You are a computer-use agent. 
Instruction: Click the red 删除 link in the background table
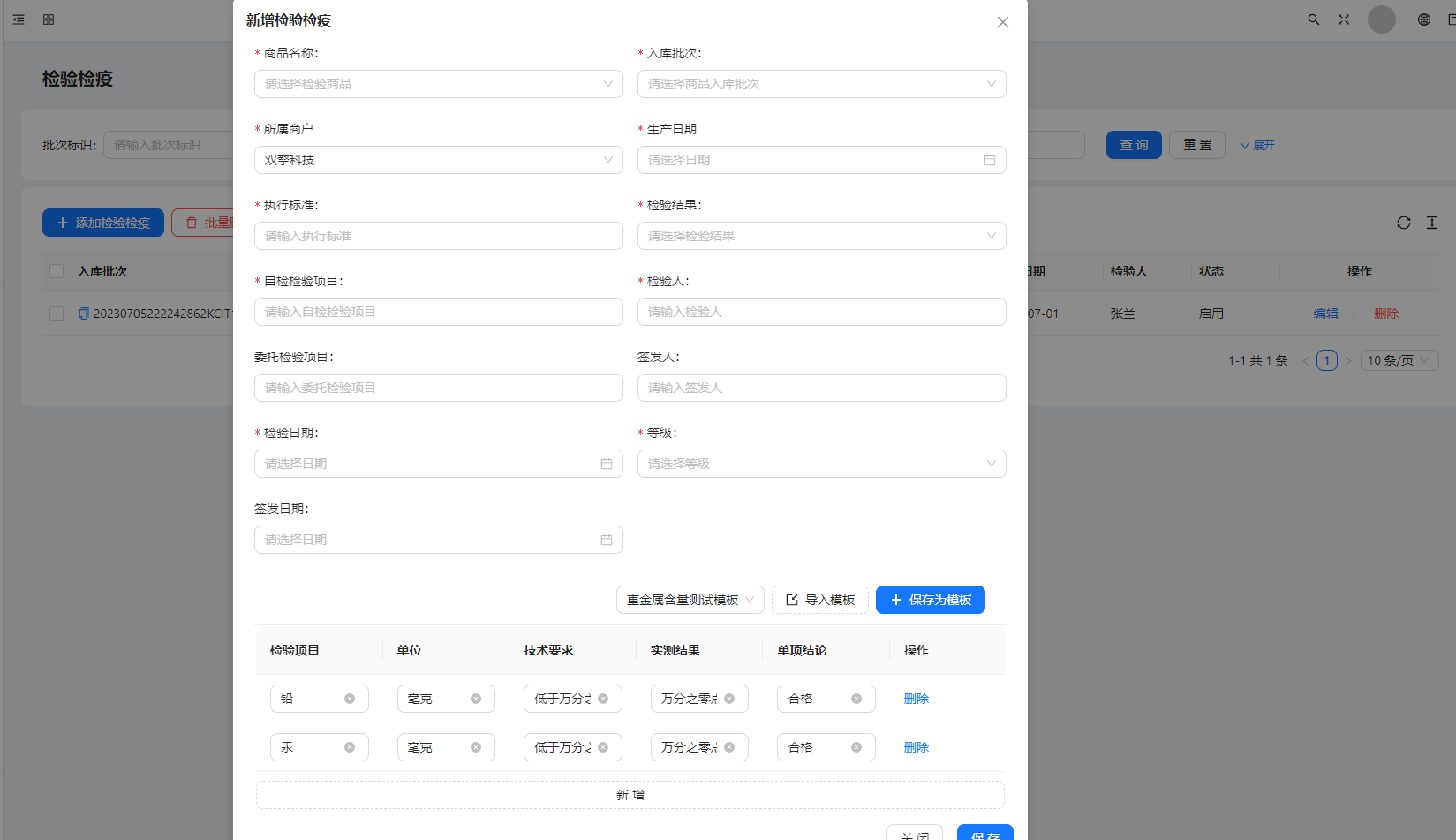1386,314
